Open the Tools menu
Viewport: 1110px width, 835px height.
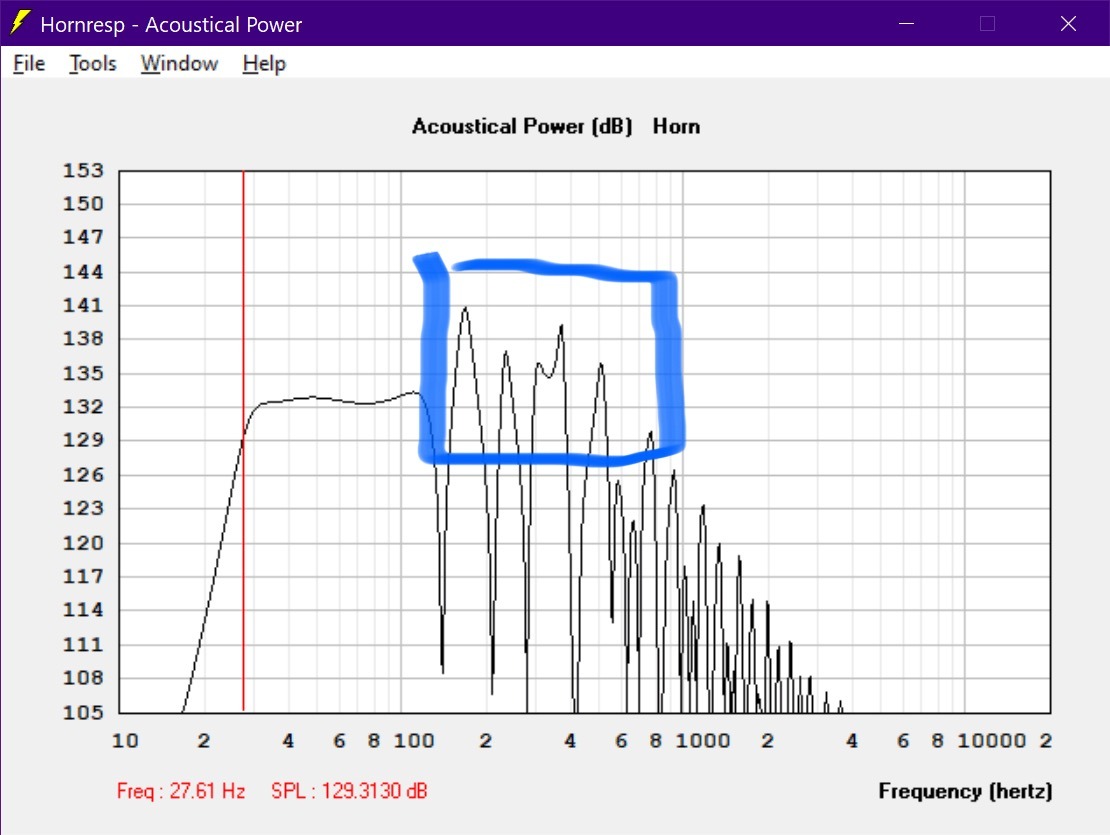click(93, 64)
